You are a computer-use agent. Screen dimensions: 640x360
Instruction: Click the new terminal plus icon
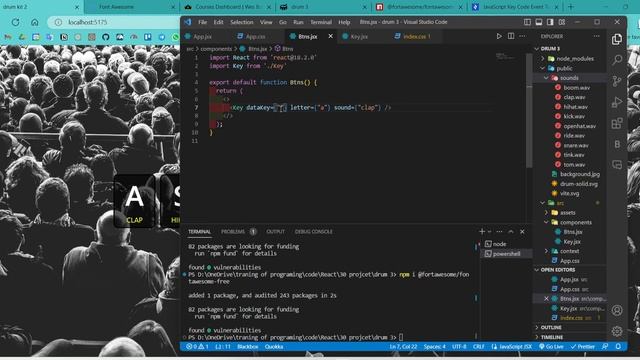(482, 231)
